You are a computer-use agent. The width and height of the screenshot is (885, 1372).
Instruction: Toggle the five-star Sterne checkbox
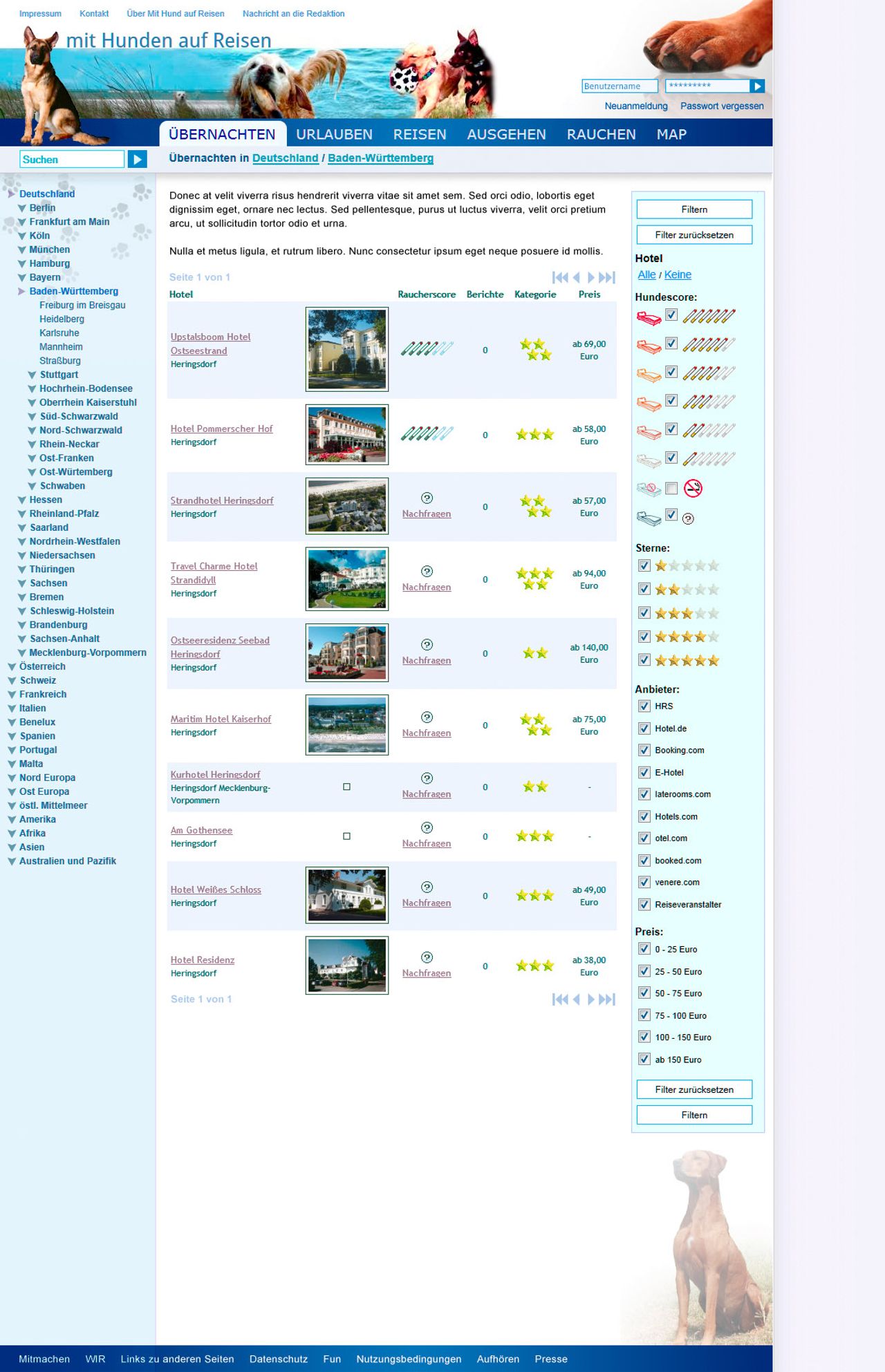click(644, 660)
